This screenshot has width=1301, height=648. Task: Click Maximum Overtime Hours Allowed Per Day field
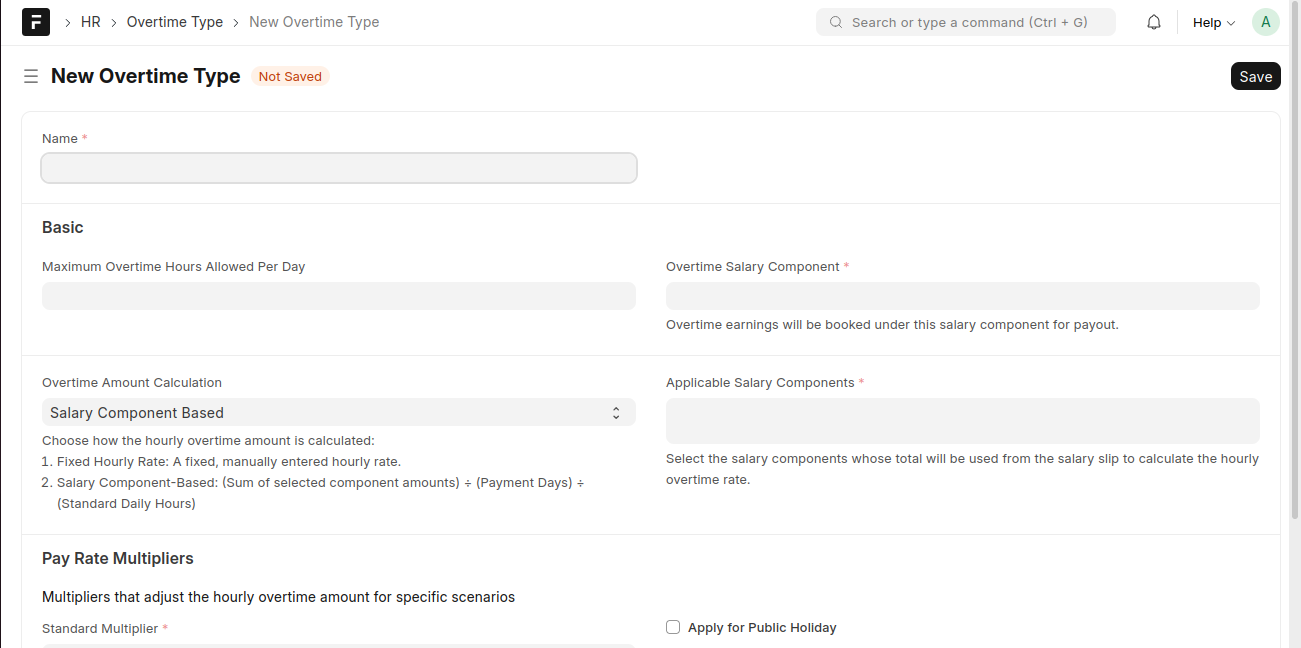point(338,296)
